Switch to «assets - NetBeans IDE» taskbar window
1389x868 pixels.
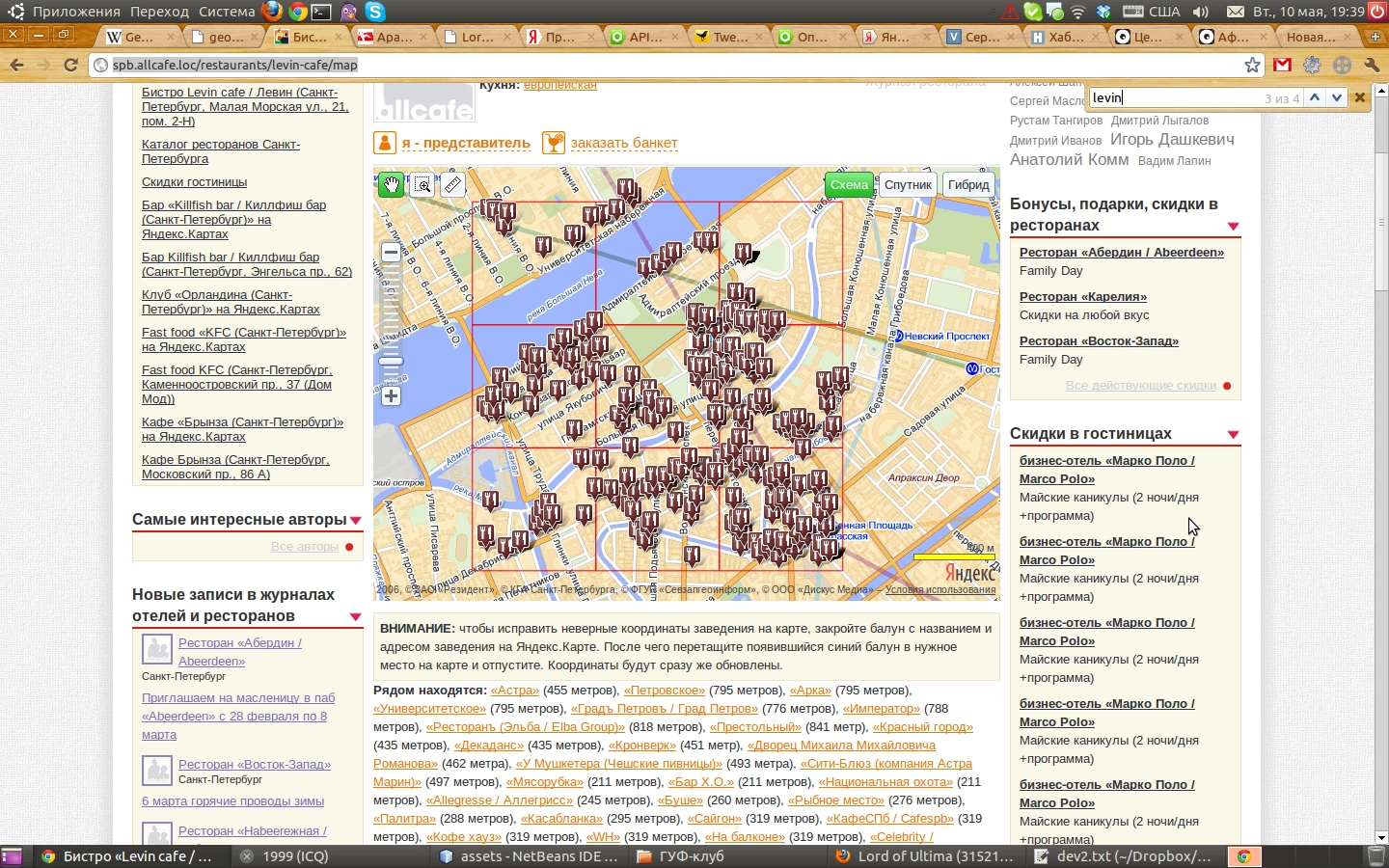pyautogui.click(x=528, y=855)
